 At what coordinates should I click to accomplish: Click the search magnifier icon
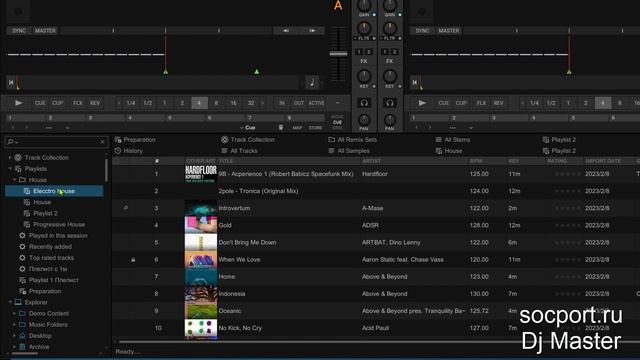(10, 142)
